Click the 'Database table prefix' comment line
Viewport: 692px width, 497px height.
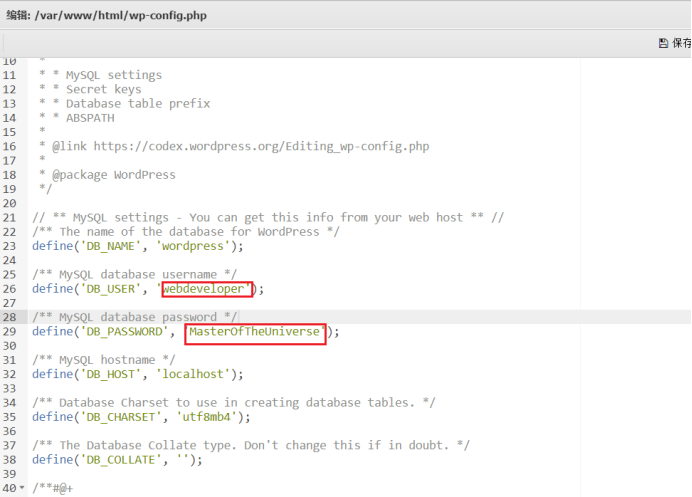(x=124, y=103)
